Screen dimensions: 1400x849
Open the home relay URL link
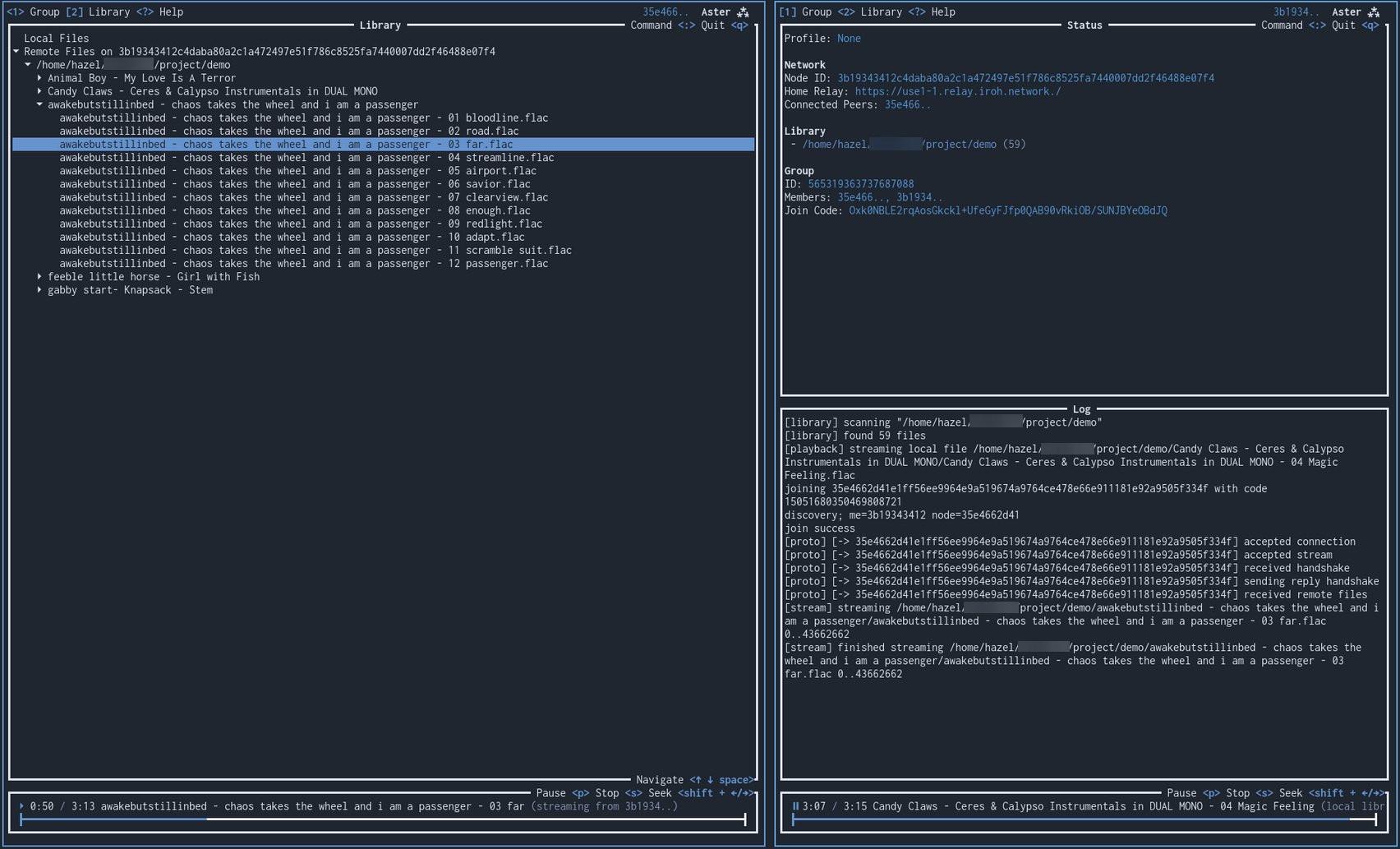pos(957,91)
